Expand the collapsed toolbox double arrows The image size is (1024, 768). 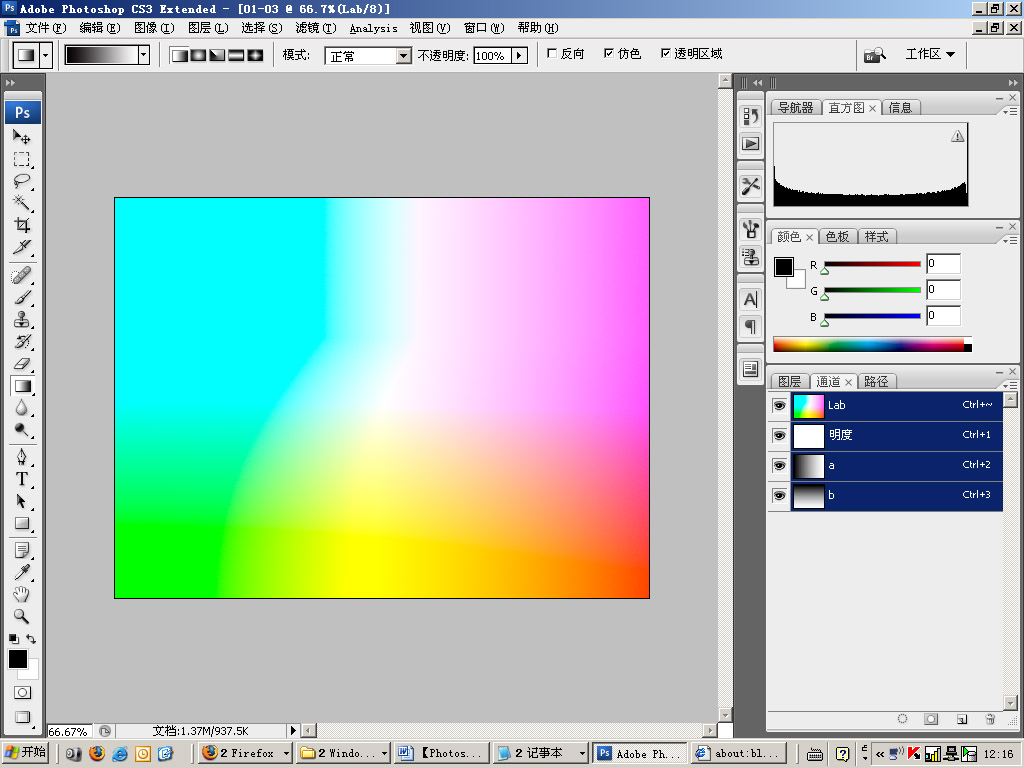click(10, 83)
